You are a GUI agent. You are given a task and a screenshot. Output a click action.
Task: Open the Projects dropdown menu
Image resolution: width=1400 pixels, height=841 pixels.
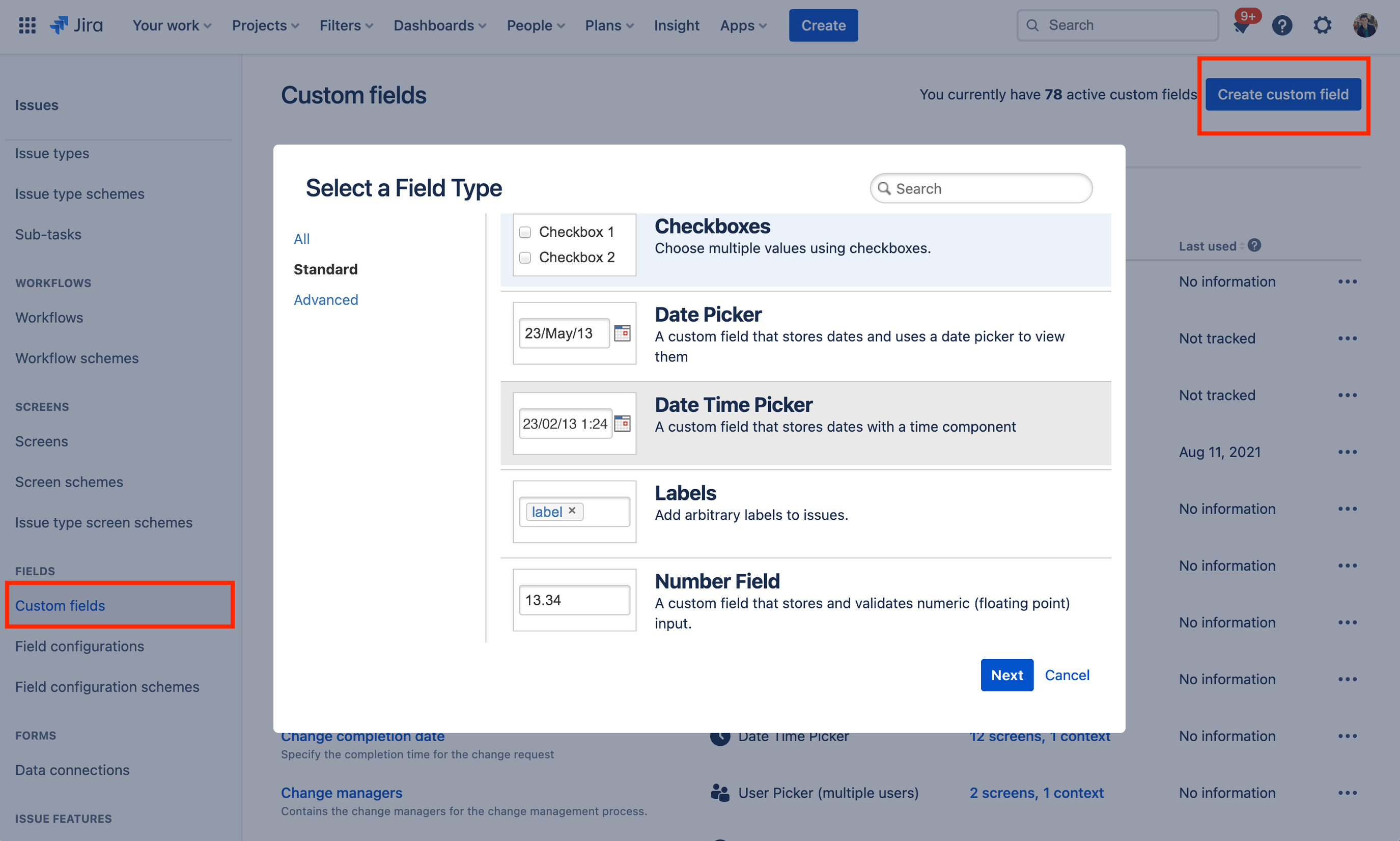(x=265, y=25)
